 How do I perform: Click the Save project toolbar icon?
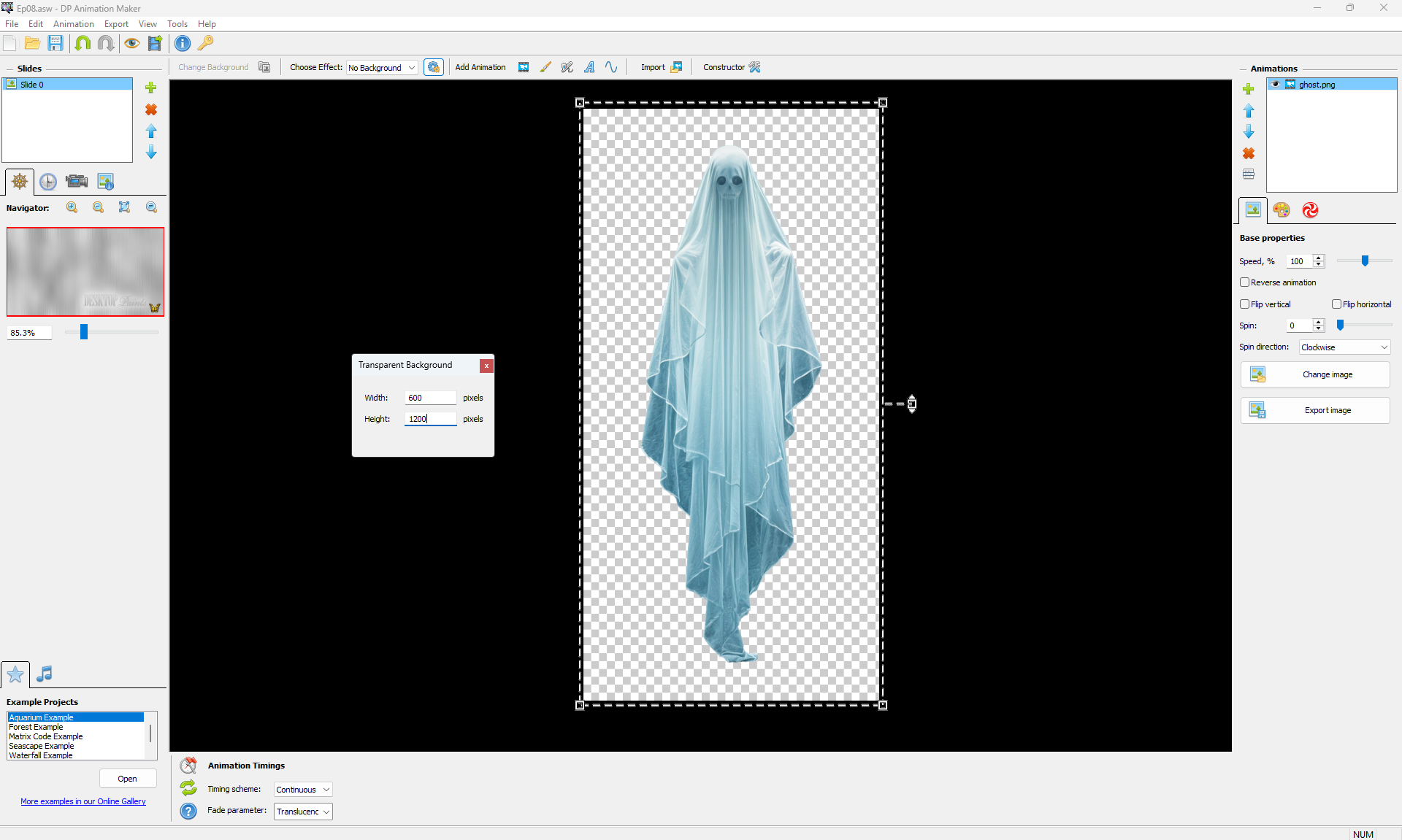[55, 43]
